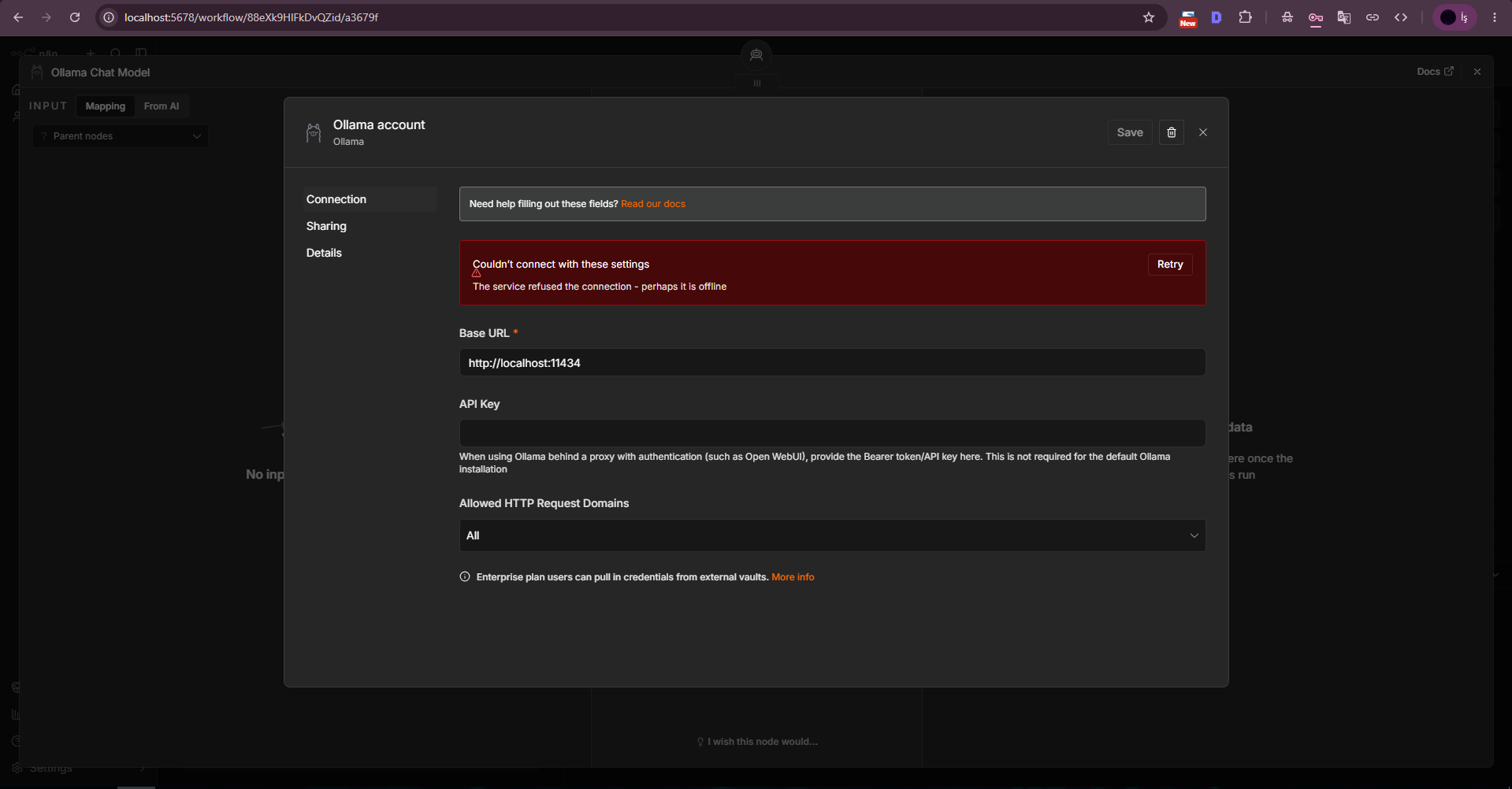
Task: Open the Google Translate extension
Action: pos(1344,17)
